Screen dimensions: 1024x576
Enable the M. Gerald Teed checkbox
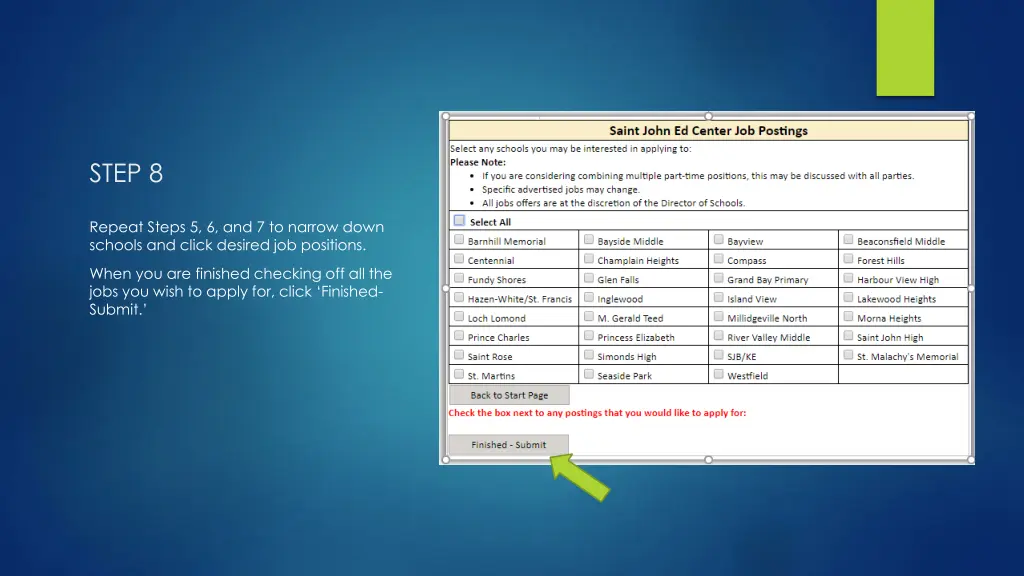(589, 317)
